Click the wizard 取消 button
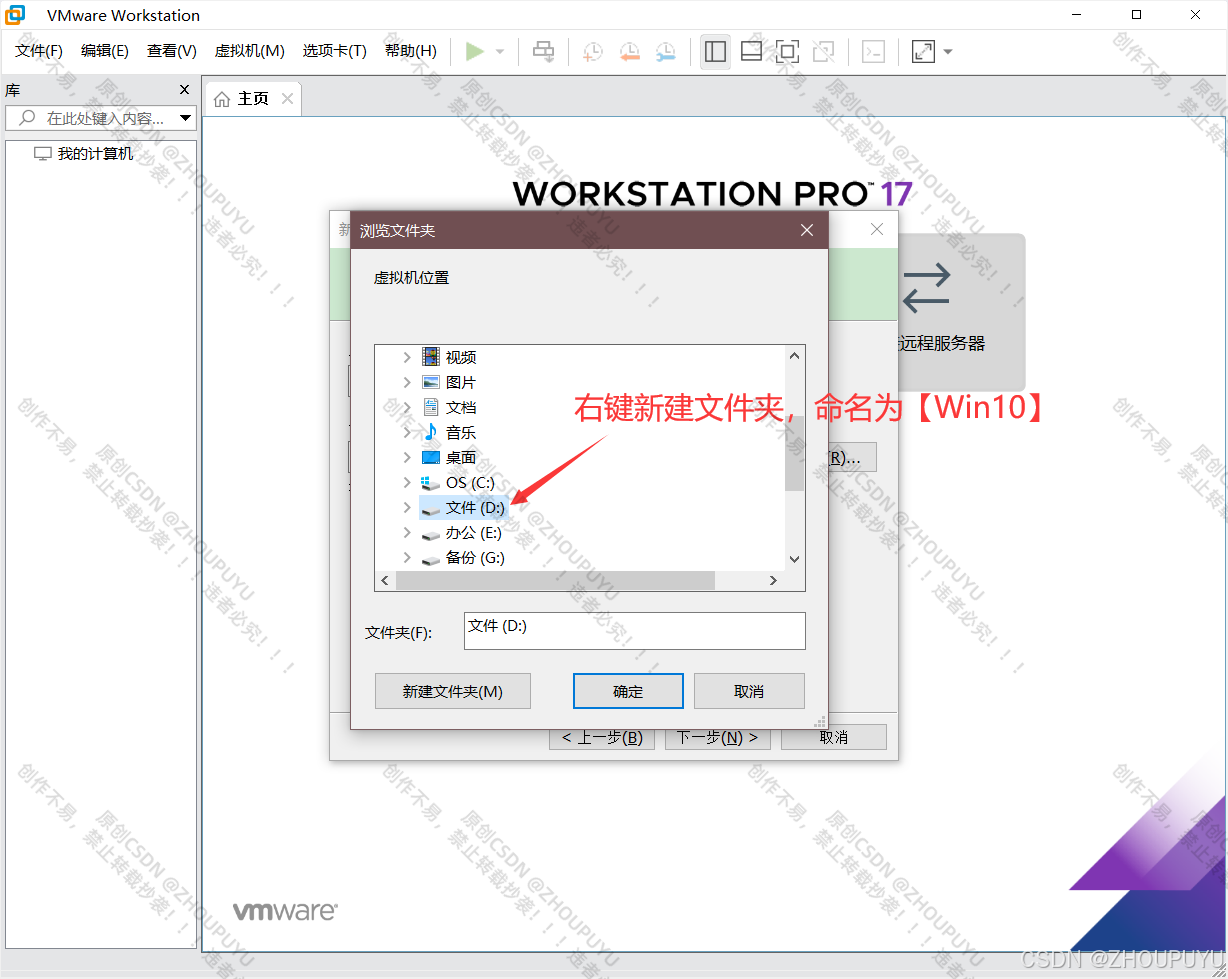The image size is (1228, 979). click(x=833, y=737)
